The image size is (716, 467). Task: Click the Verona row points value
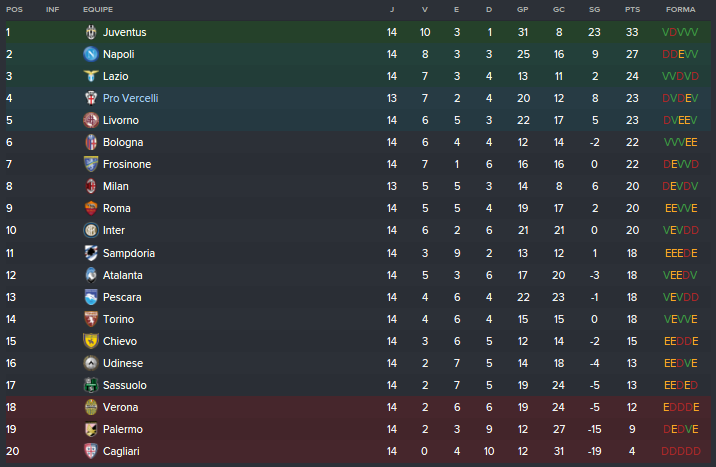(632, 407)
